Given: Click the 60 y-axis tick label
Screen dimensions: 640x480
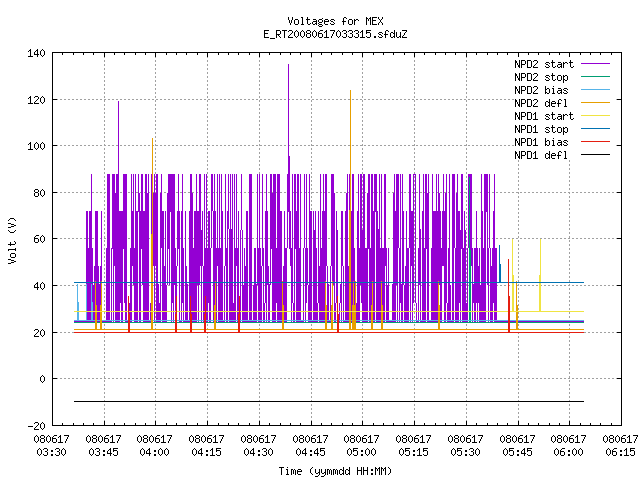Looking at the screenshot, I should click(x=40, y=239).
